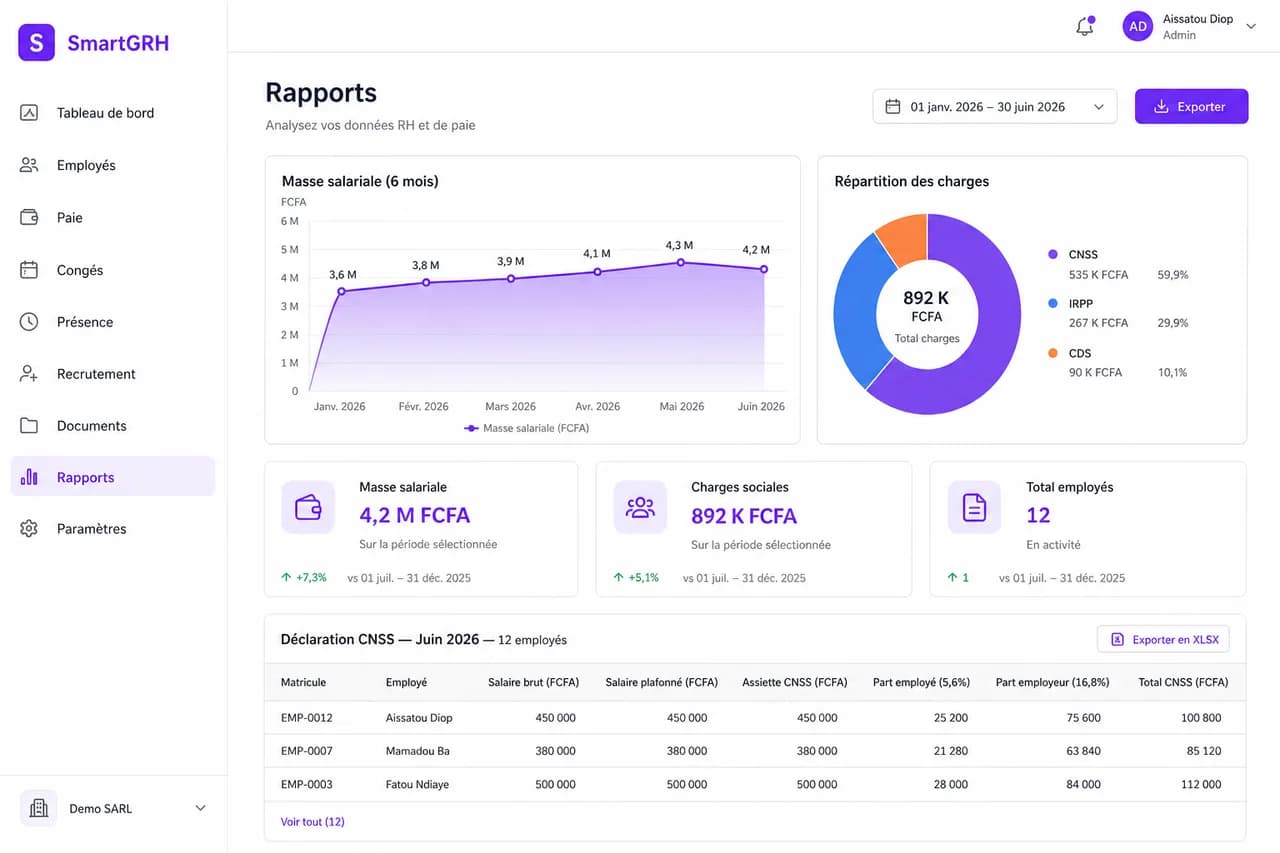This screenshot has width=1280, height=853.
Task: Click the Demo SARL building icon
Action: pos(39,808)
